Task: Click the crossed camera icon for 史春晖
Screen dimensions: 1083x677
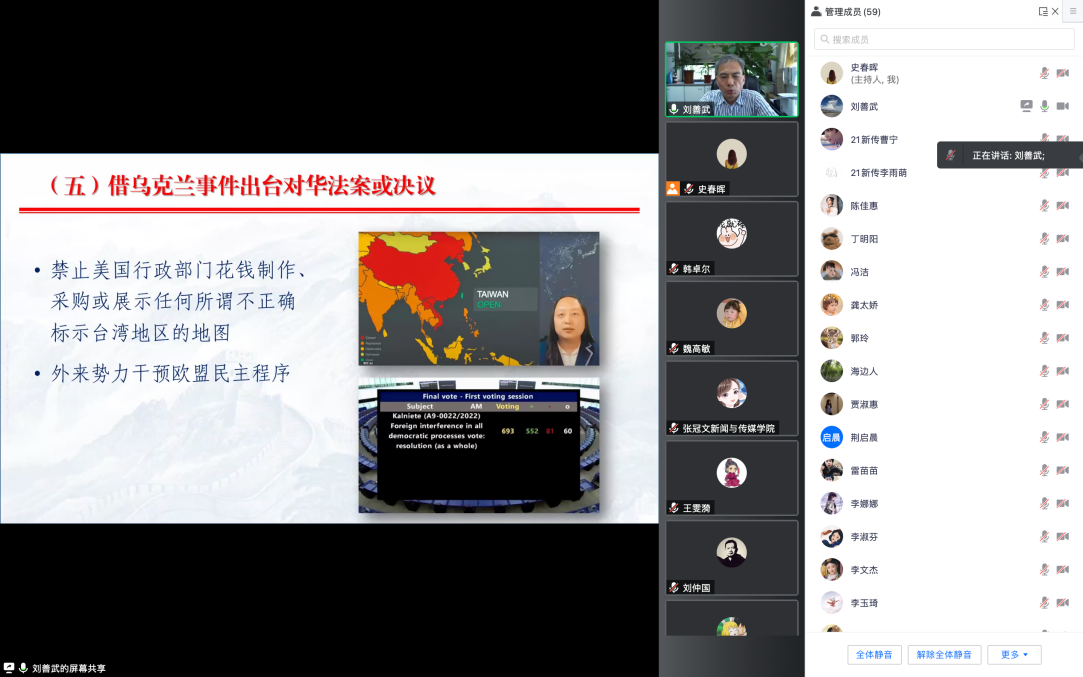Action: [1062, 73]
